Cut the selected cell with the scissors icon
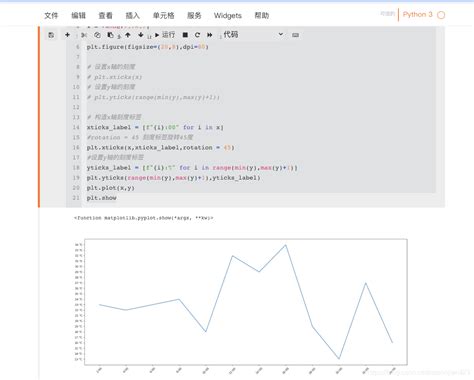The width and height of the screenshot is (474, 380). (84, 35)
